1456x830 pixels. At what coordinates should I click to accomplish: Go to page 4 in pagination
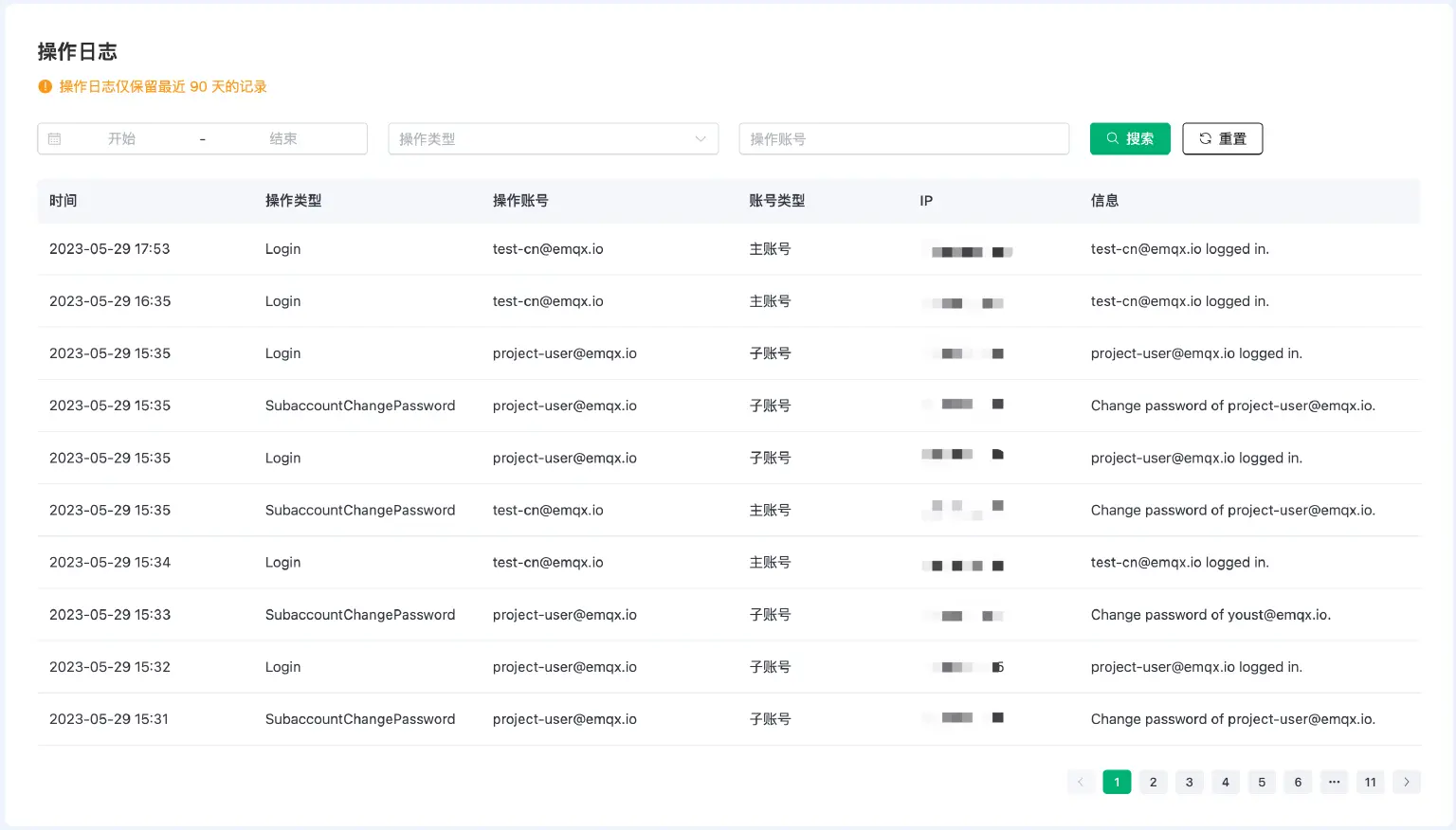[1225, 782]
